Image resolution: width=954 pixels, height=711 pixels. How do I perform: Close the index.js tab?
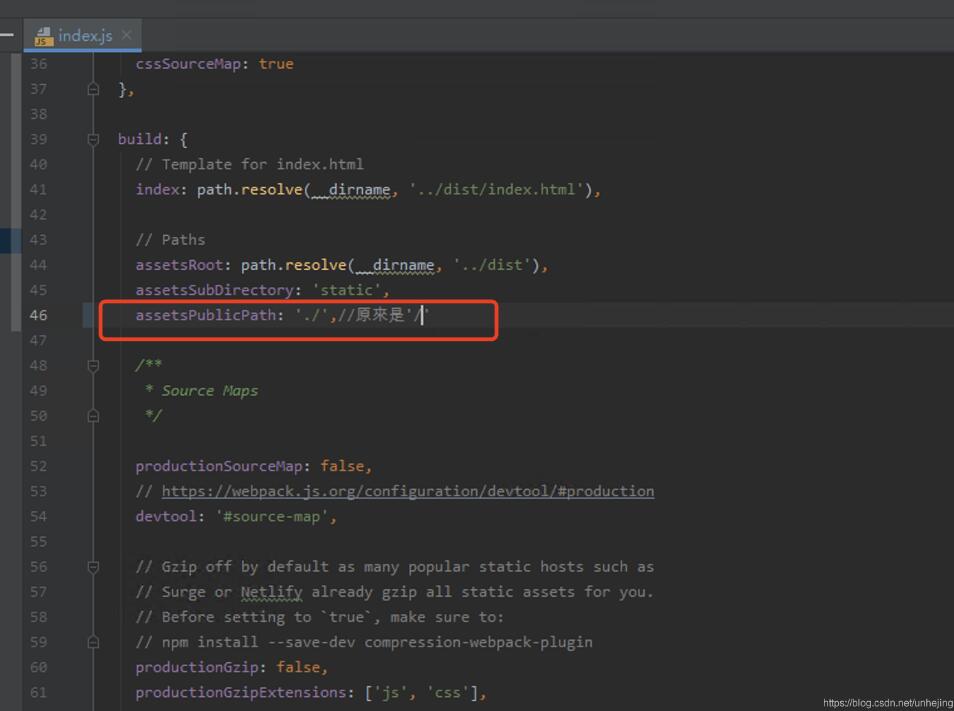coord(125,33)
